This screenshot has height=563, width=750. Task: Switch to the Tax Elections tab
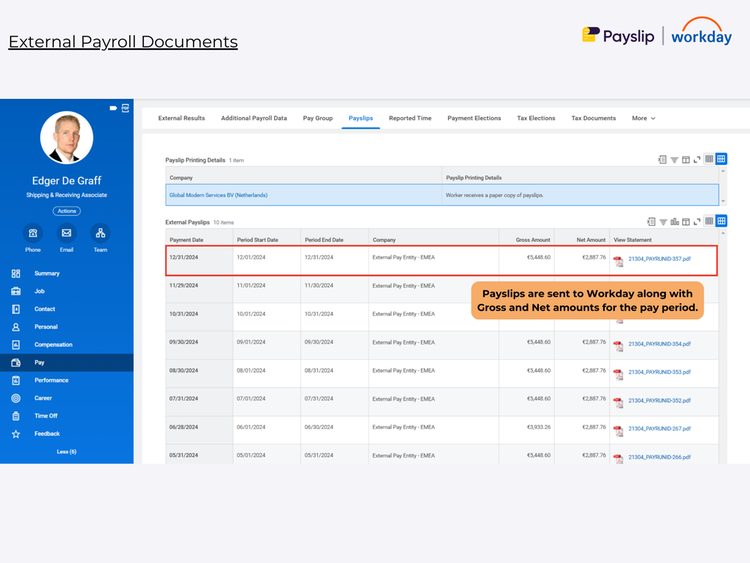[x=536, y=118]
